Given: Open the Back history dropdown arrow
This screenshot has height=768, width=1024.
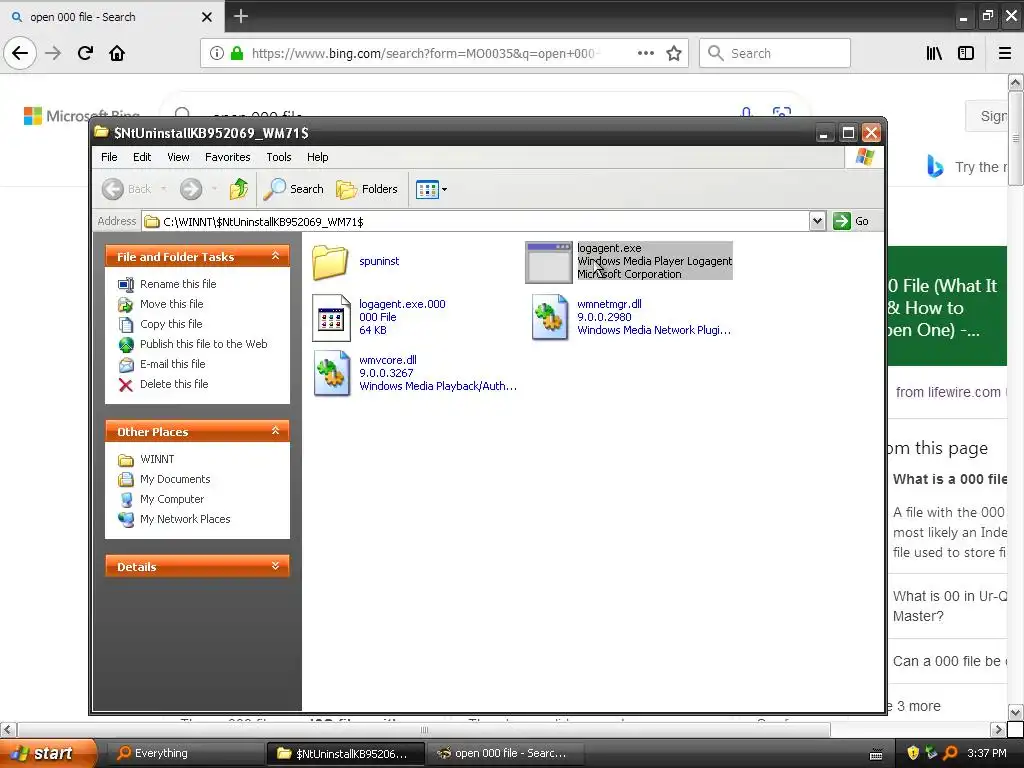Looking at the screenshot, I should pos(163,189).
